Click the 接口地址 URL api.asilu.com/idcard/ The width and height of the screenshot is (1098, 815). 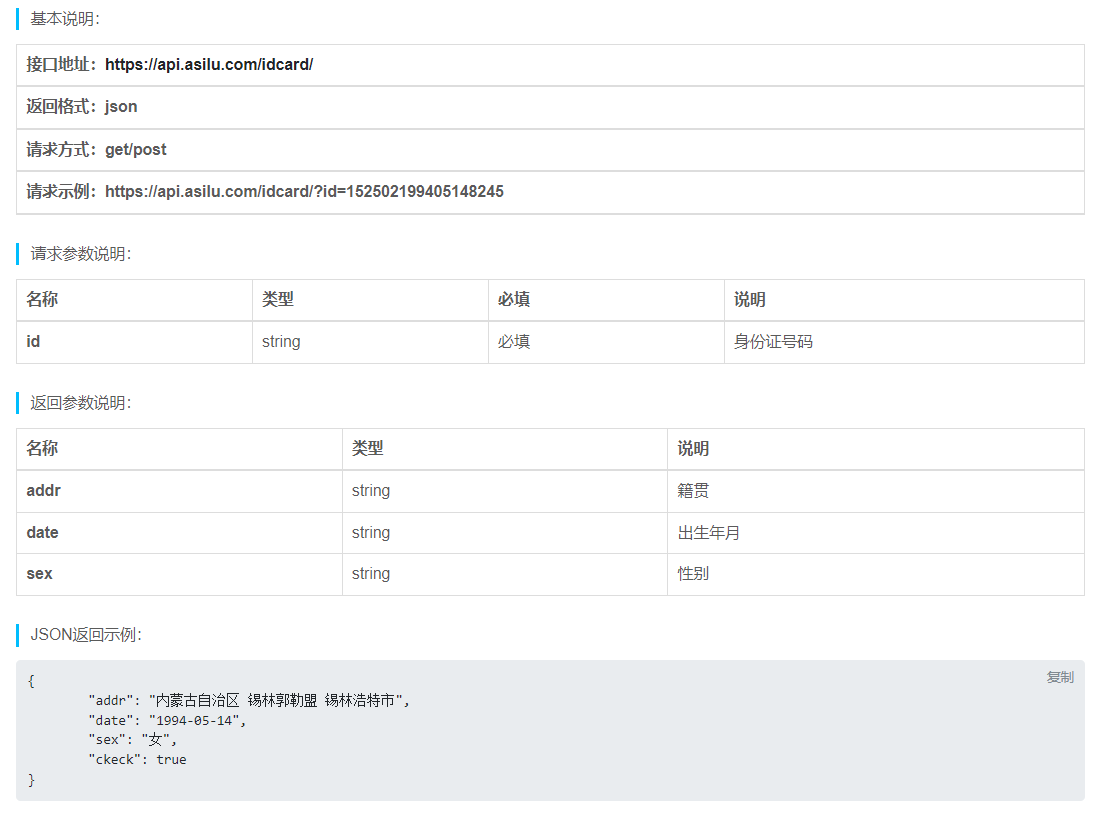click(208, 65)
